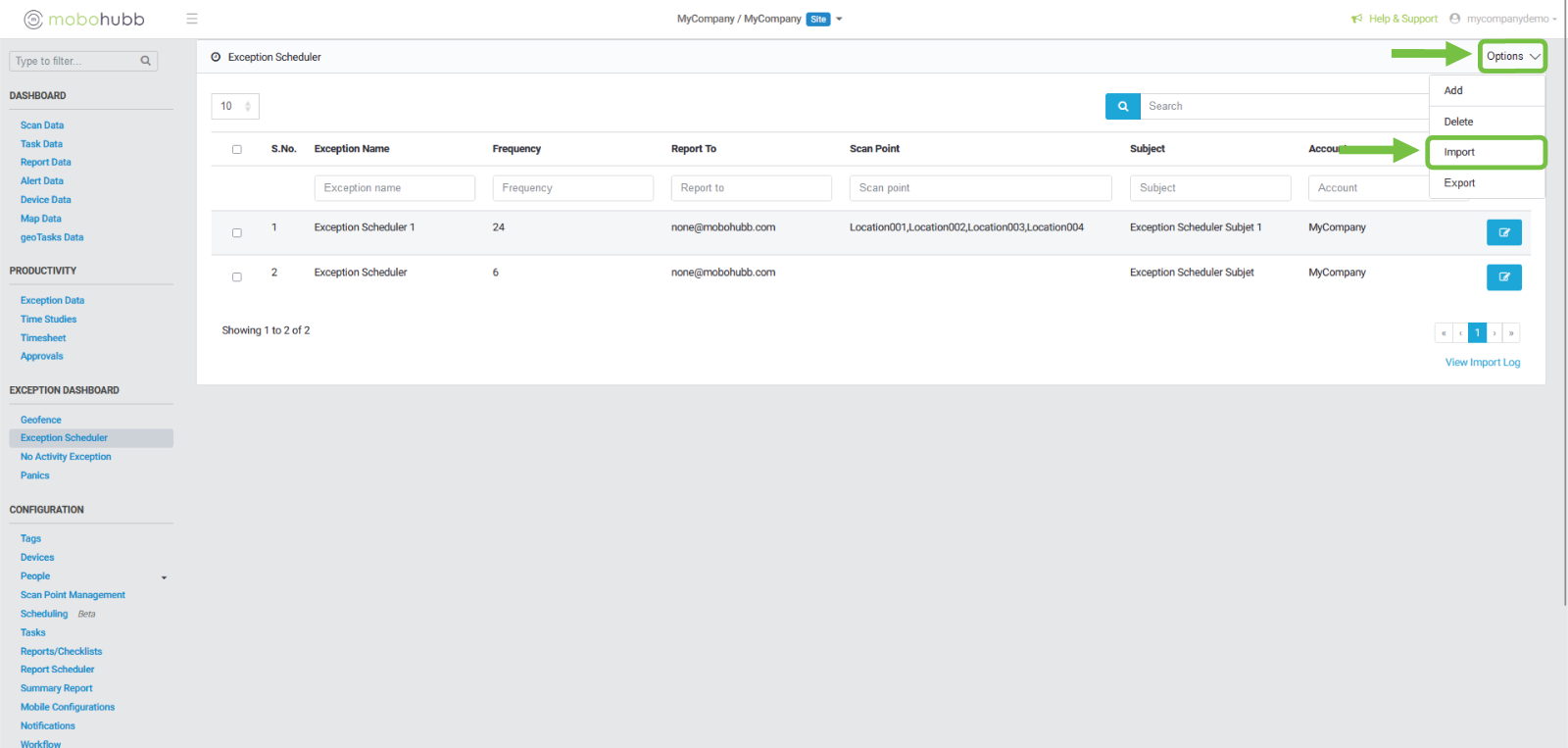Go to last page pagination arrow
The width and height of the screenshot is (1568, 748).
[1511, 333]
